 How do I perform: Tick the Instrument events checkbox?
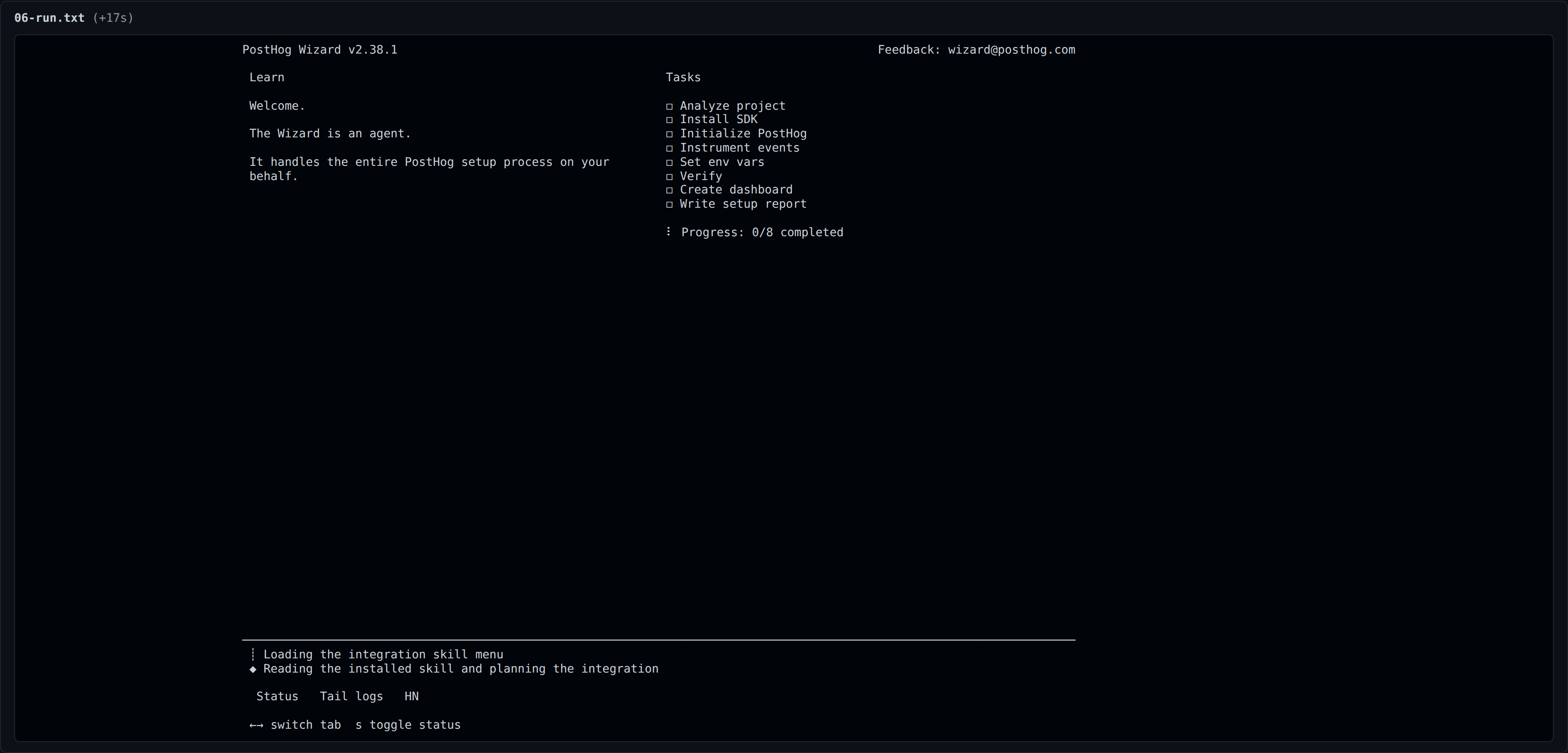pyautogui.click(x=669, y=149)
